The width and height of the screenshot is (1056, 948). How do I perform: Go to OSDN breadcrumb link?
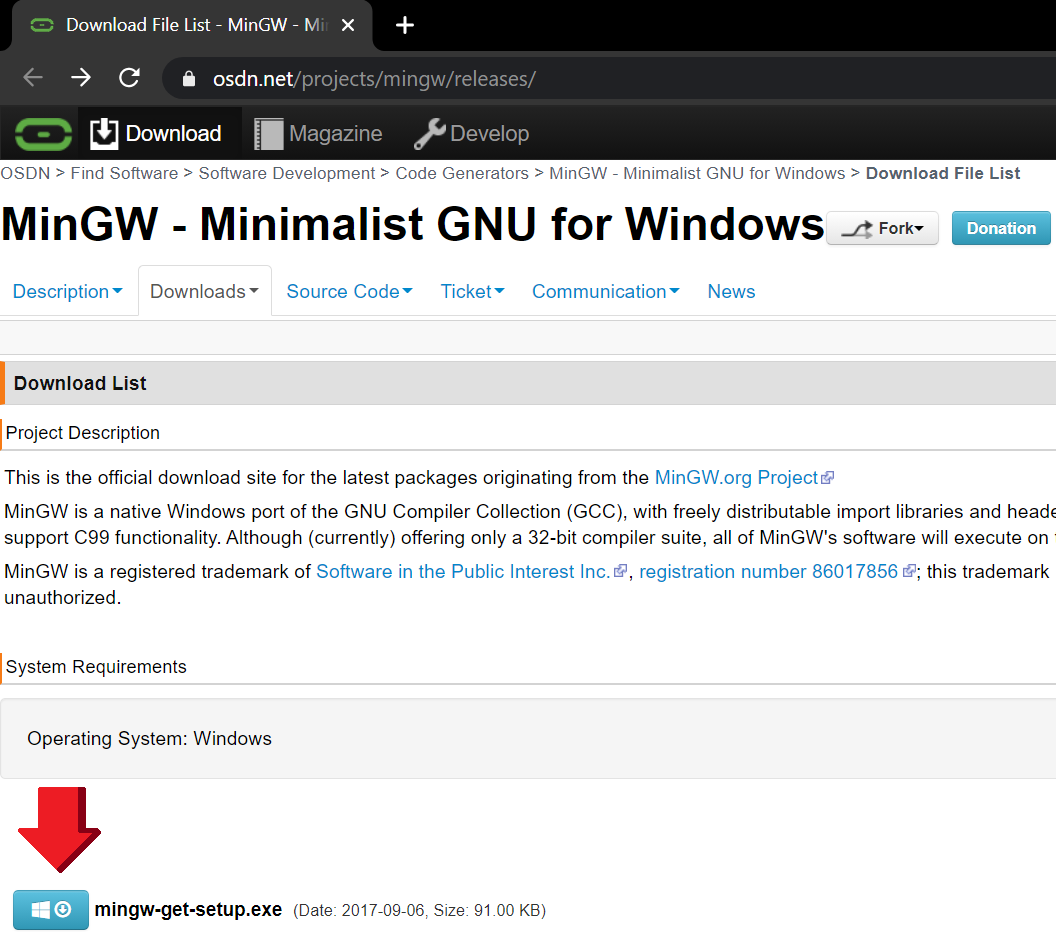coord(25,173)
